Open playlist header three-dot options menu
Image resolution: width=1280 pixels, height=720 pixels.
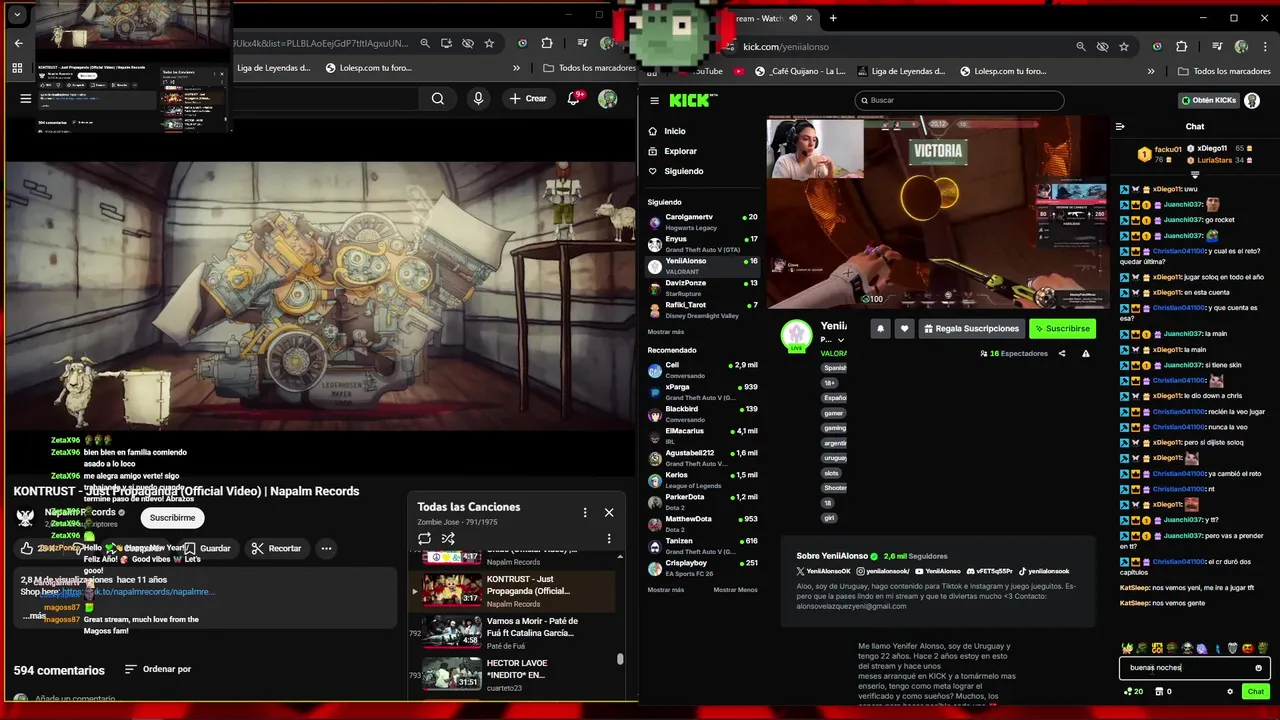coord(585,512)
